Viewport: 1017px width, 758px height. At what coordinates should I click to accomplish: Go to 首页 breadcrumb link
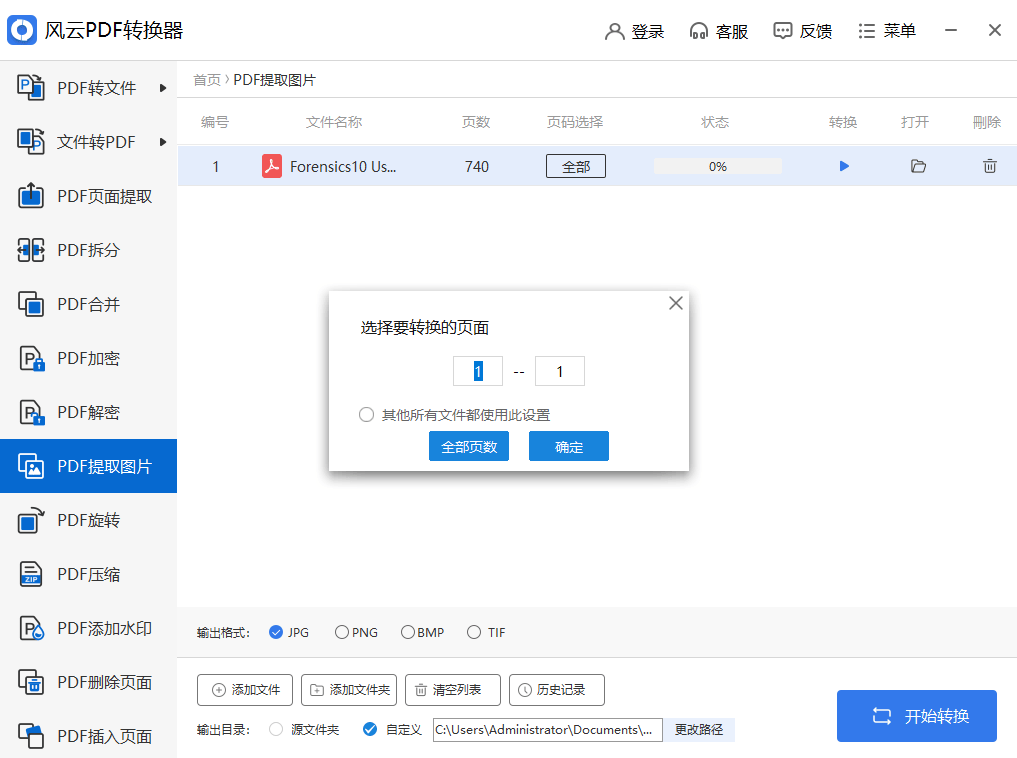207,80
